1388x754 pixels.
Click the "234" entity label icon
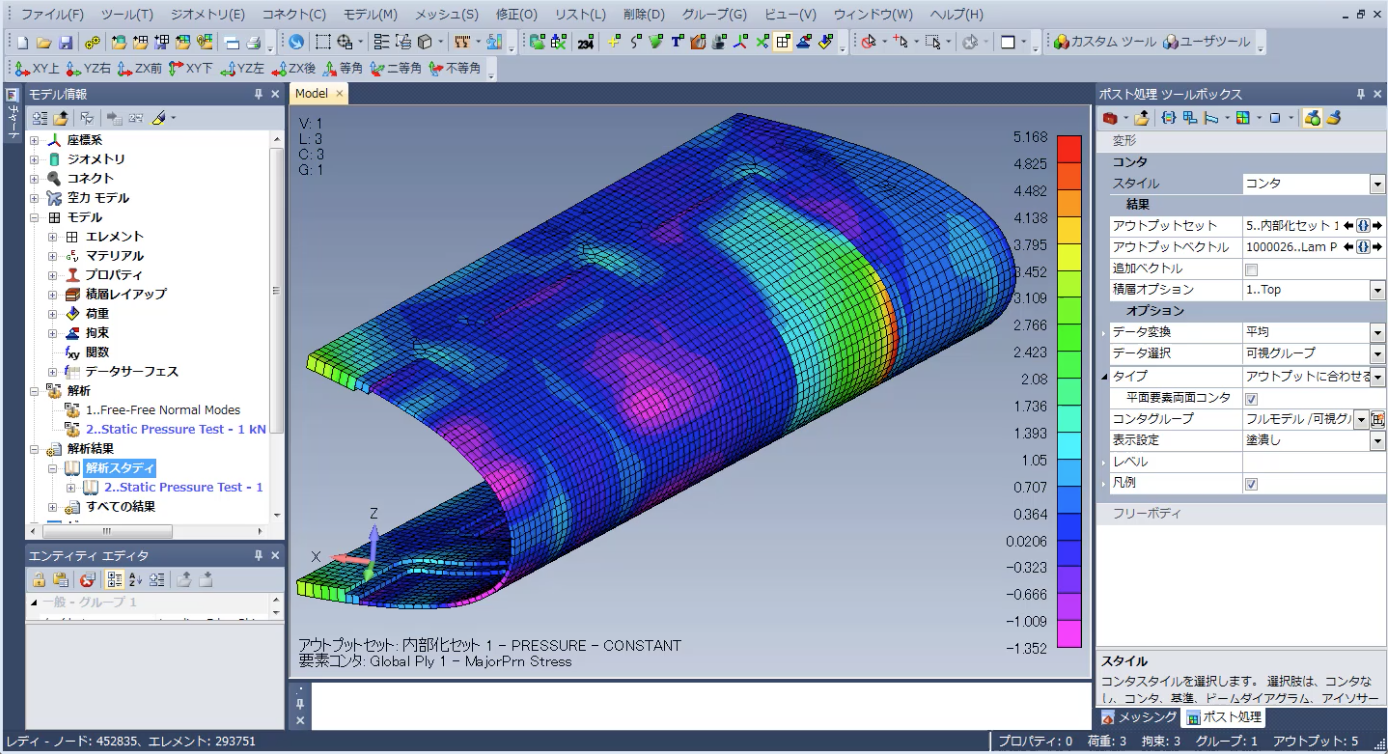point(586,42)
